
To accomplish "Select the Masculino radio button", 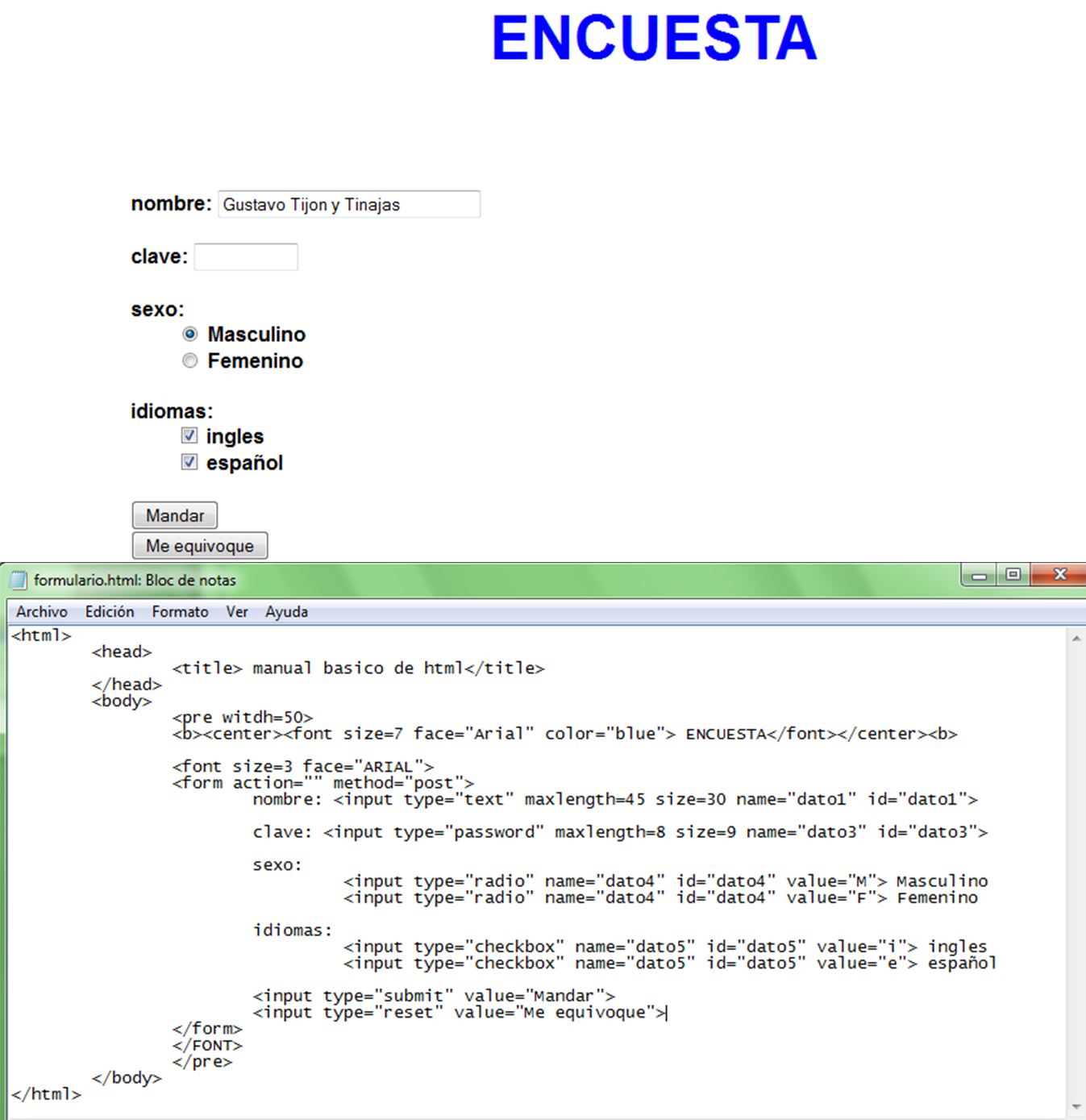I will click(189, 333).
